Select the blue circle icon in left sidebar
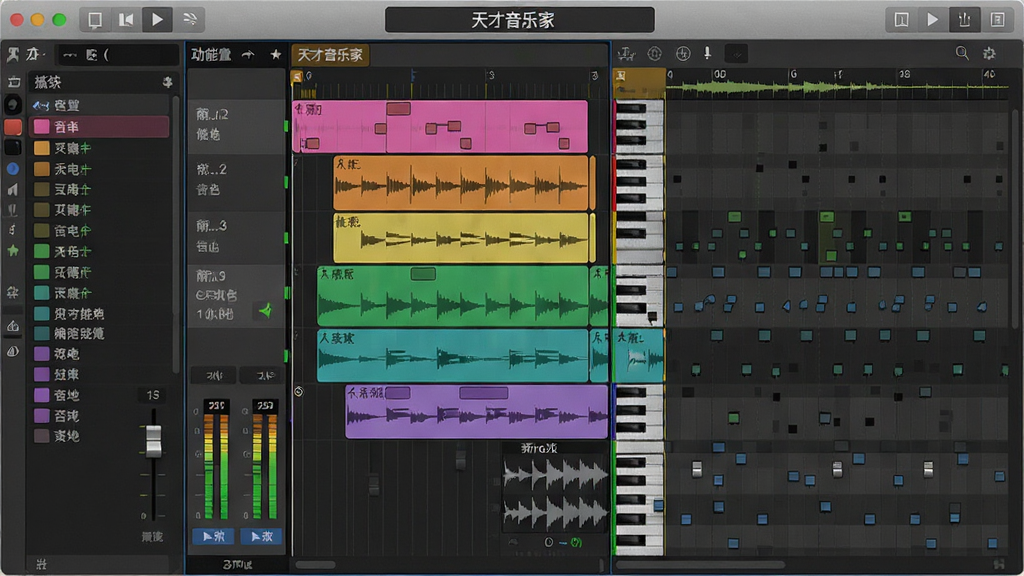 [12, 168]
